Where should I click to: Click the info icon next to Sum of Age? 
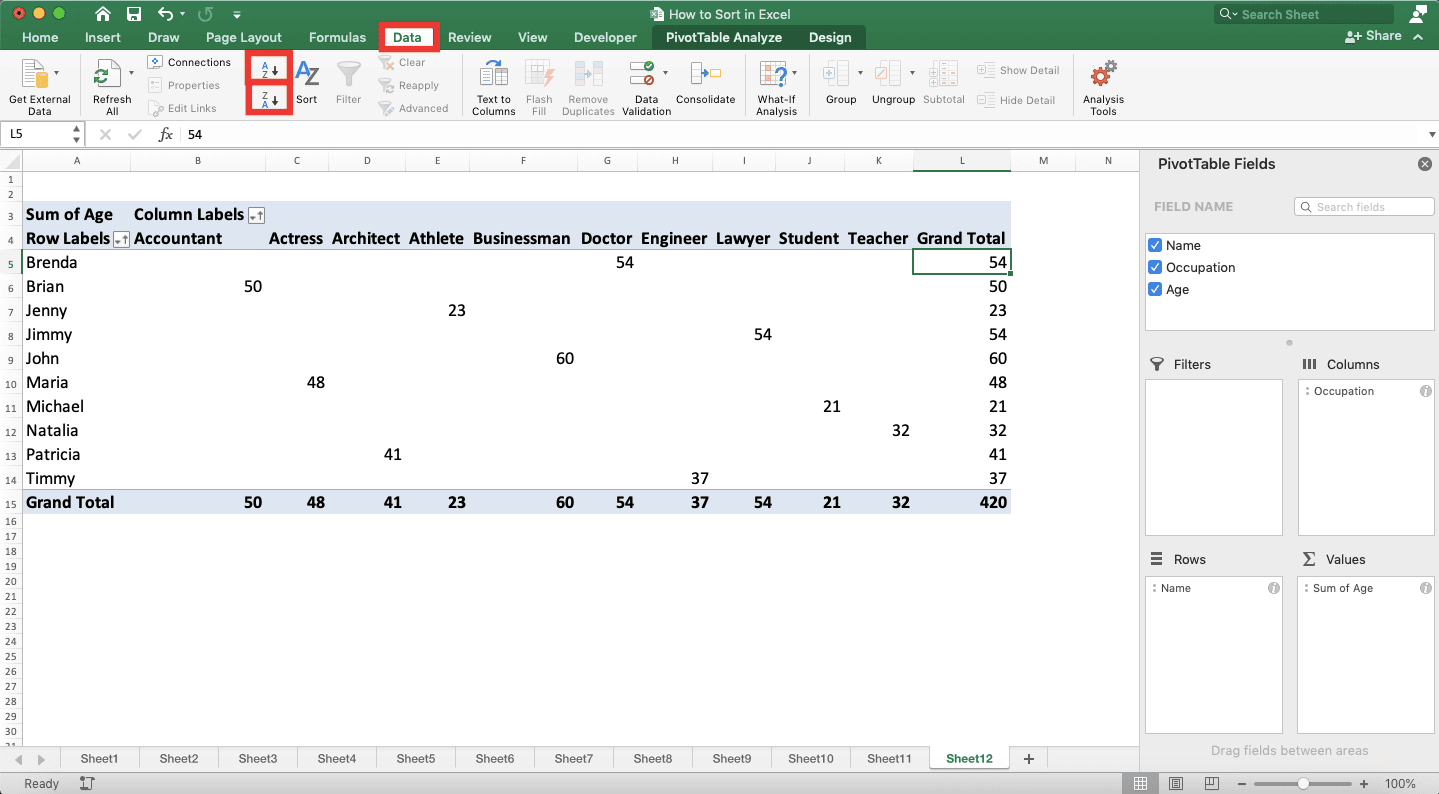(x=1426, y=588)
